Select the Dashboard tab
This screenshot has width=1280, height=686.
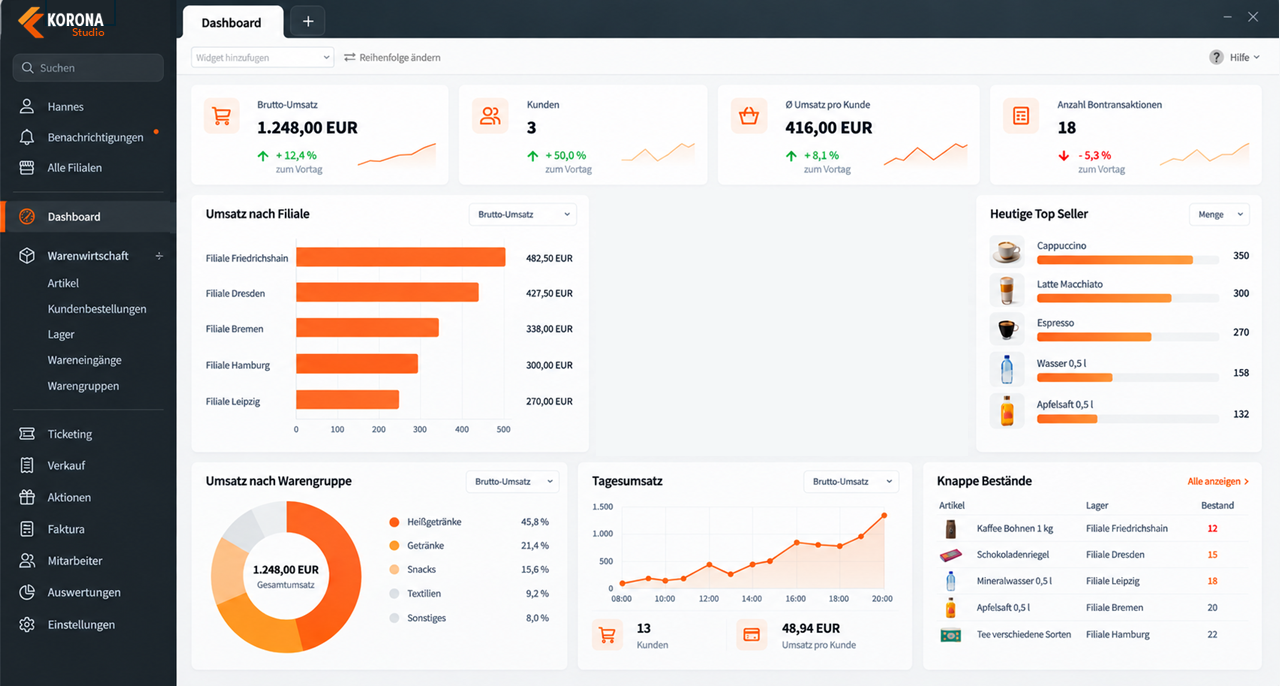232,22
